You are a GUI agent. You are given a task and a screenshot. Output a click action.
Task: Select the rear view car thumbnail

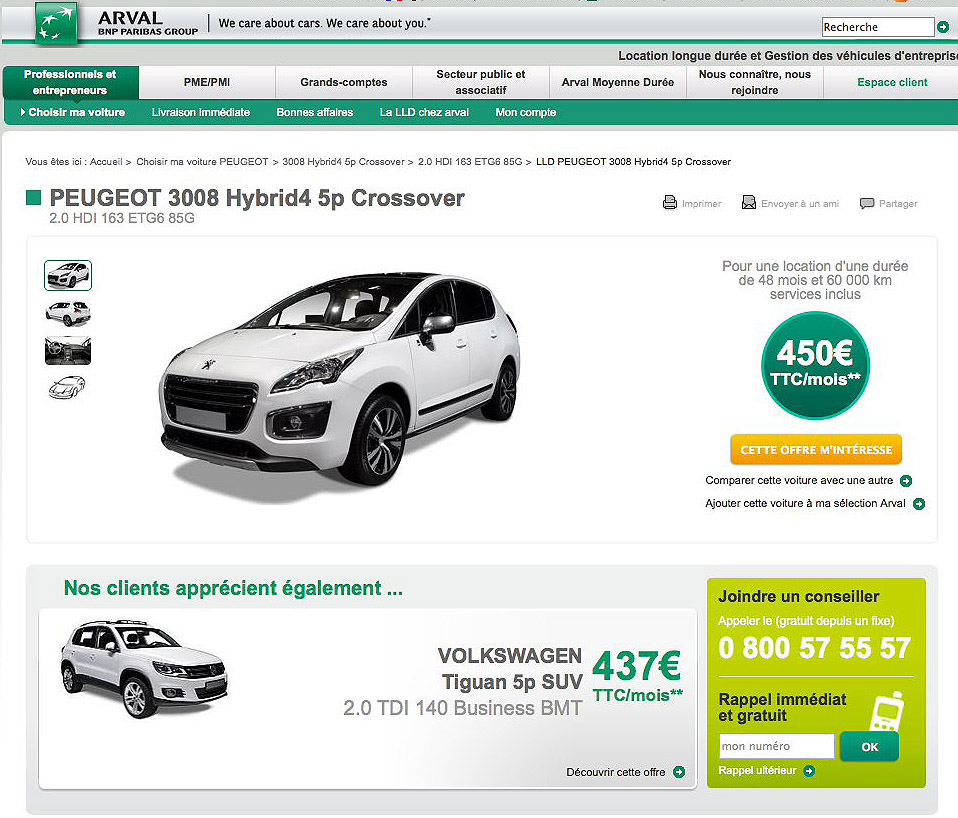pyautogui.click(x=68, y=313)
